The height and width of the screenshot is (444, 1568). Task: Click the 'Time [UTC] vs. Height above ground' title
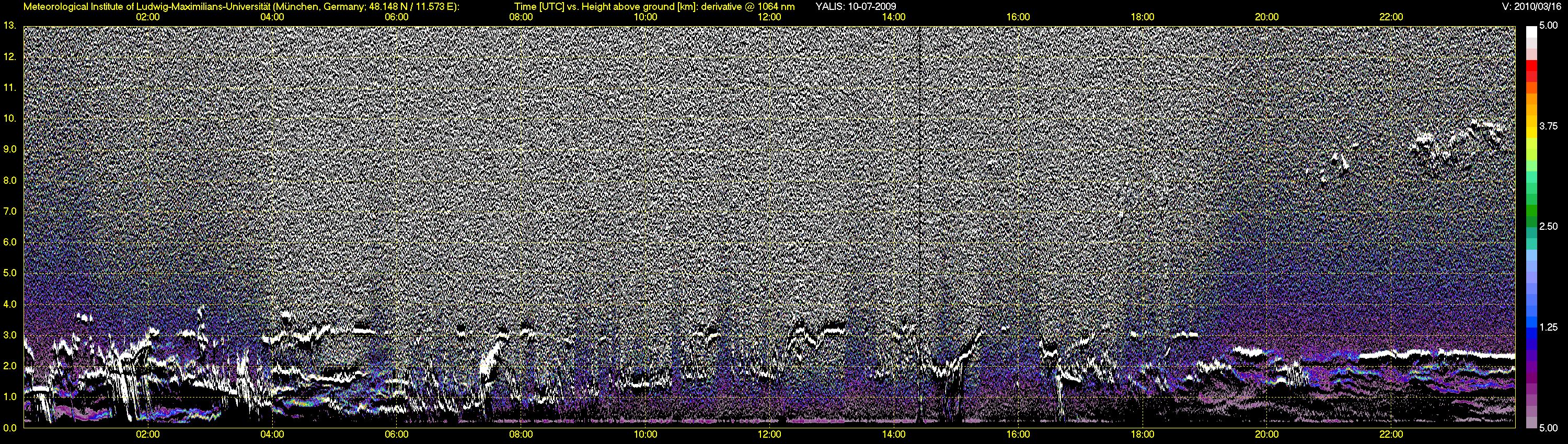click(654, 7)
